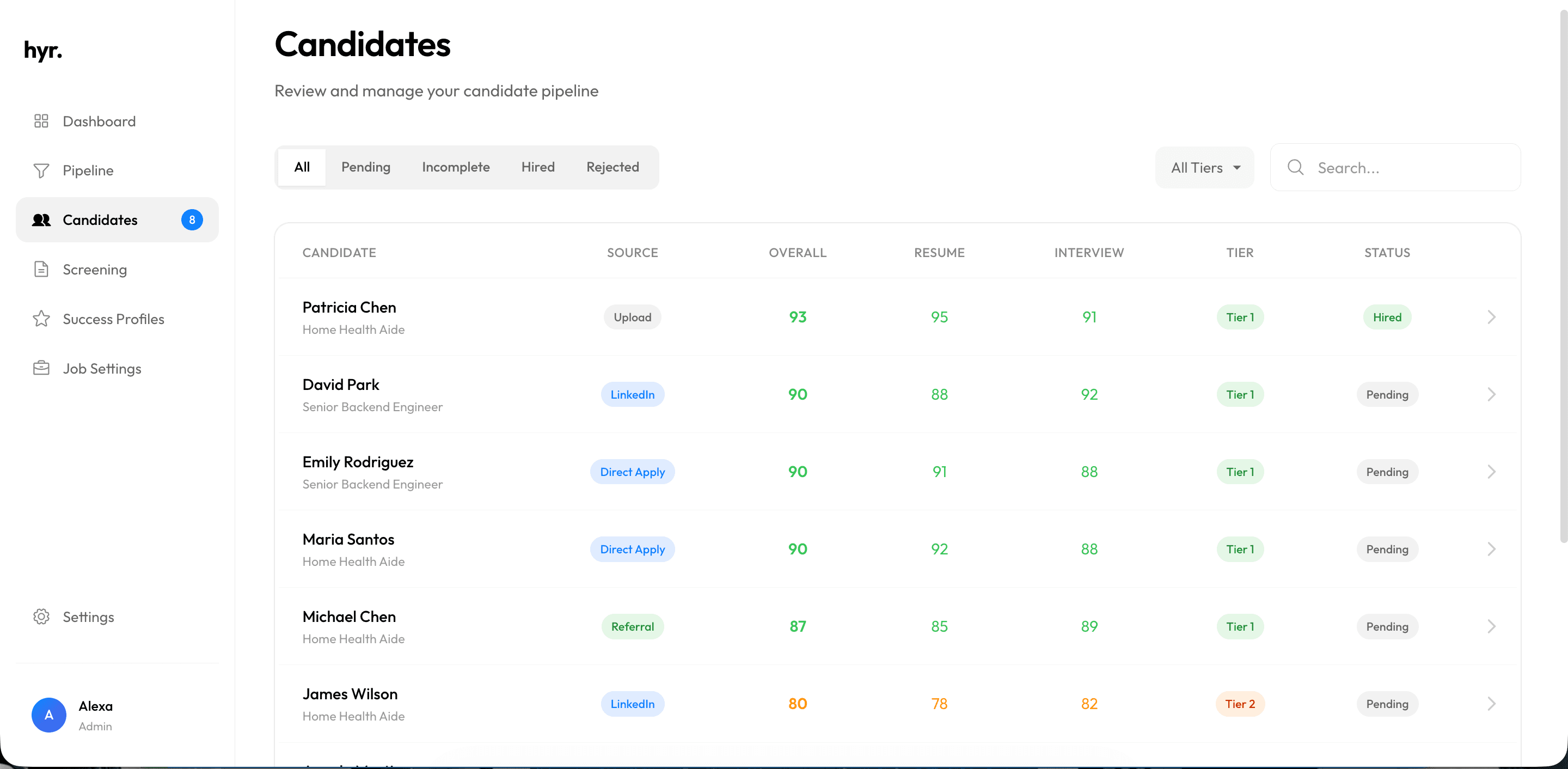Expand Patricia Chen's row chevron
This screenshot has height=769, width=1568.
tap(1491, 316)
